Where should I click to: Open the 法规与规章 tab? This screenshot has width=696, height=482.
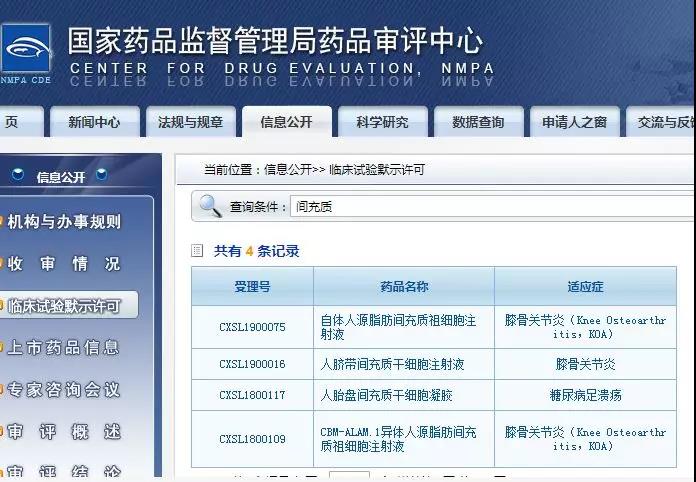[190, 122]
